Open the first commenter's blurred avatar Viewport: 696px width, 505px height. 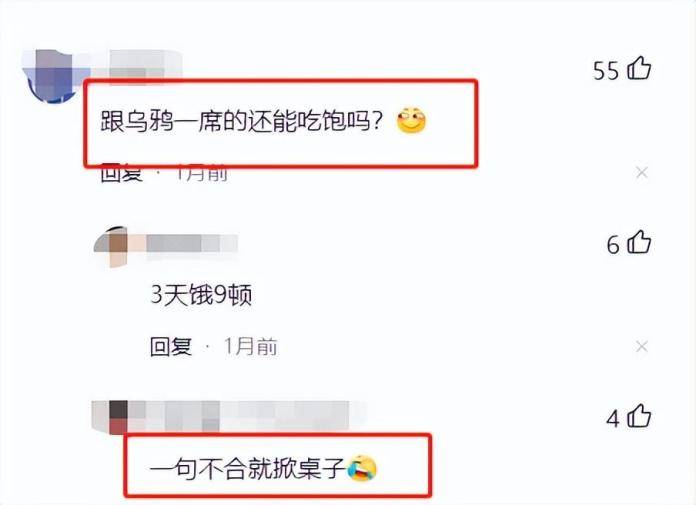pos(53,75)
